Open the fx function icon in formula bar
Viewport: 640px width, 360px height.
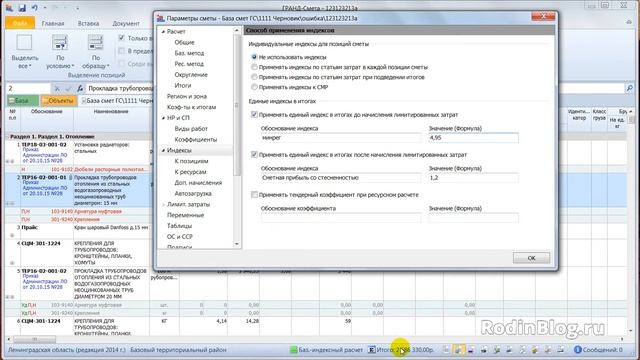[80, 88]
